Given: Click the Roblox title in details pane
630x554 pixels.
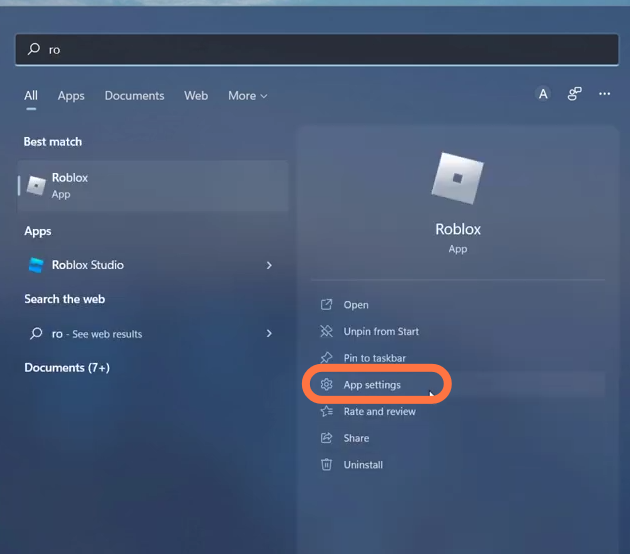Looking at the screenshot, I should tap(458, 229).
